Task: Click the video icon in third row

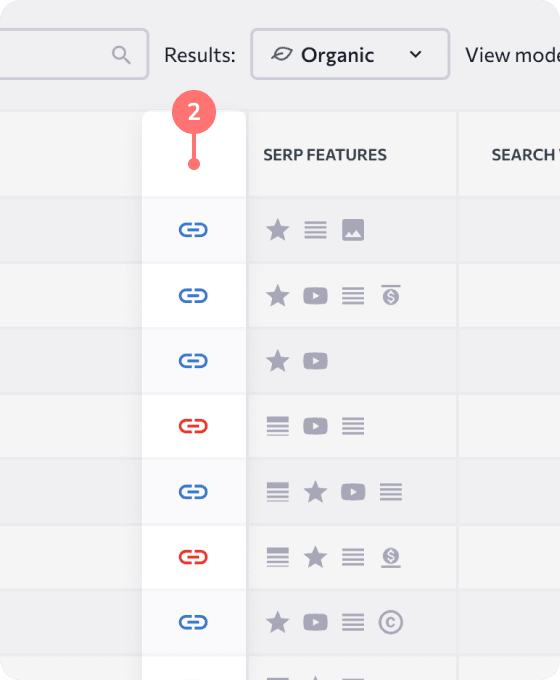Action: coord(315,361)
